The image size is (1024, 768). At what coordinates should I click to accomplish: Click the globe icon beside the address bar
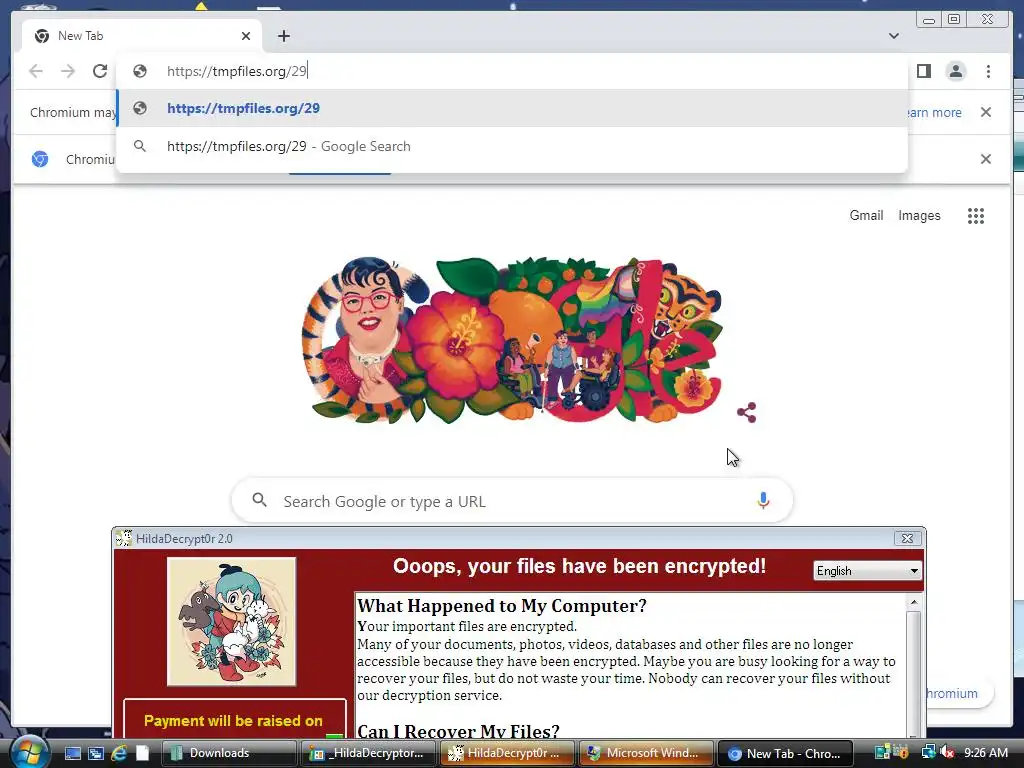tap(140, 71)
